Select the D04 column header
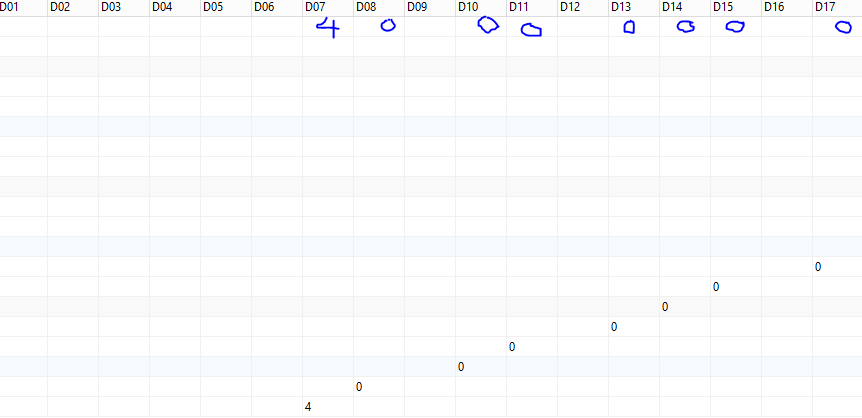The width and height of the screenshot is (862, 418). 175,8
